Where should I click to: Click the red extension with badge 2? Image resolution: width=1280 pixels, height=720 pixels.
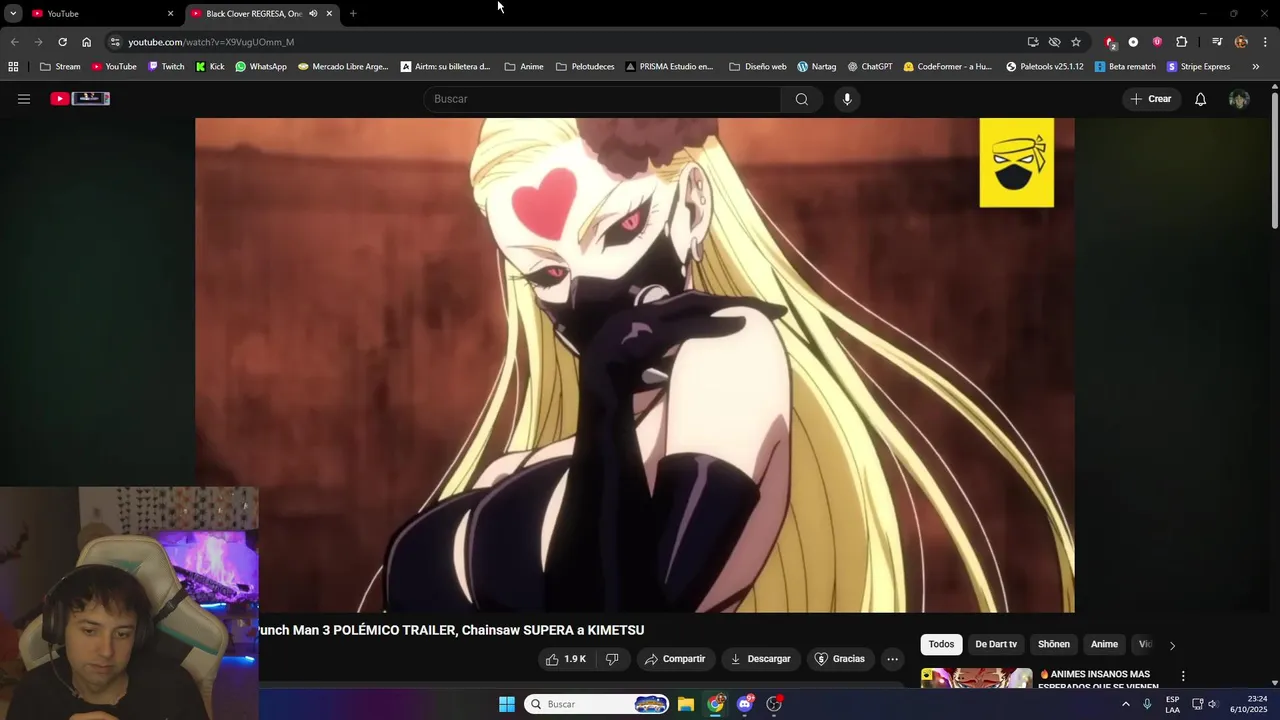tap(1110, 42)
